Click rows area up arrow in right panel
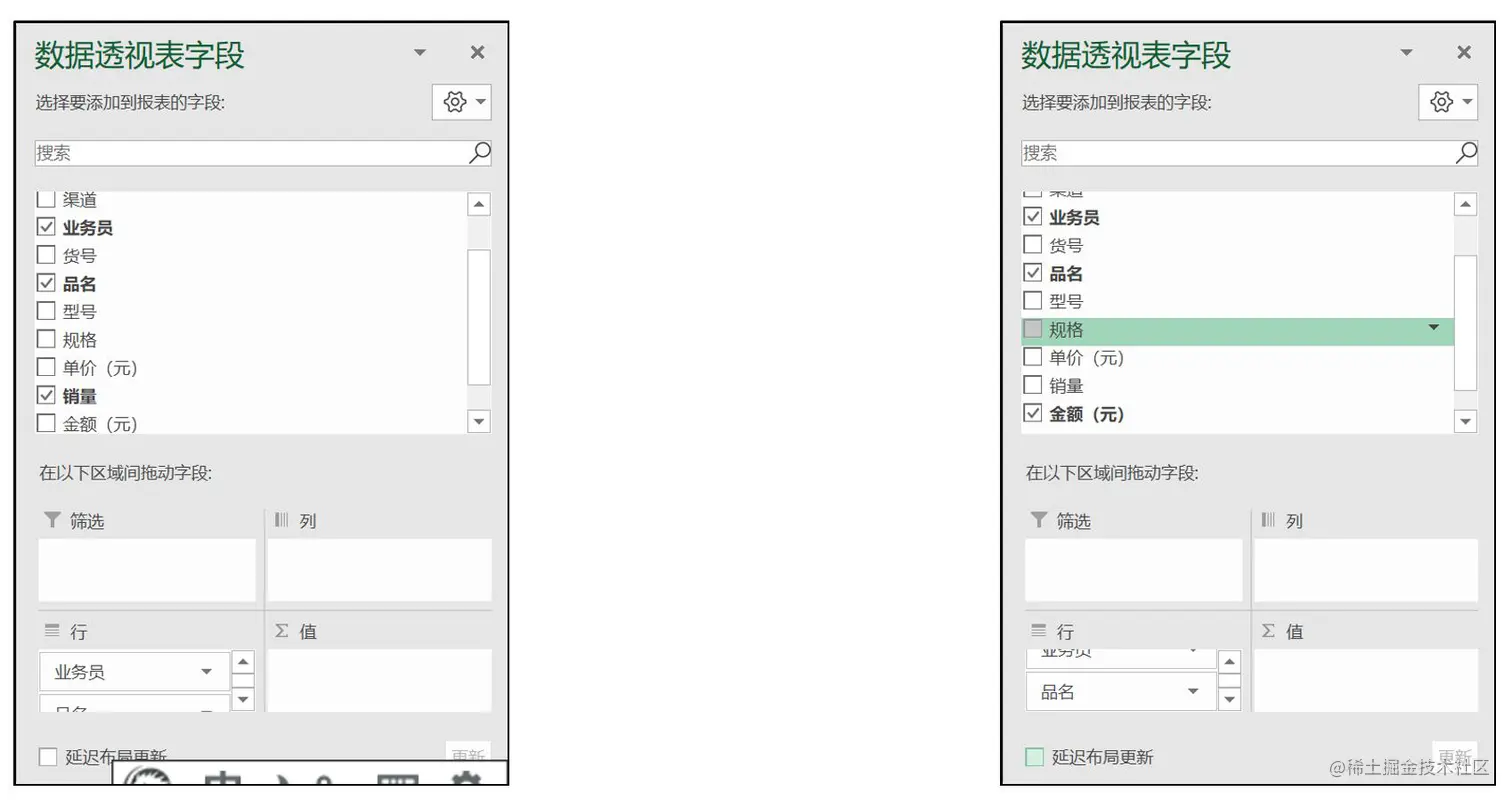The image size is (1512, 800). [1230, 662]
